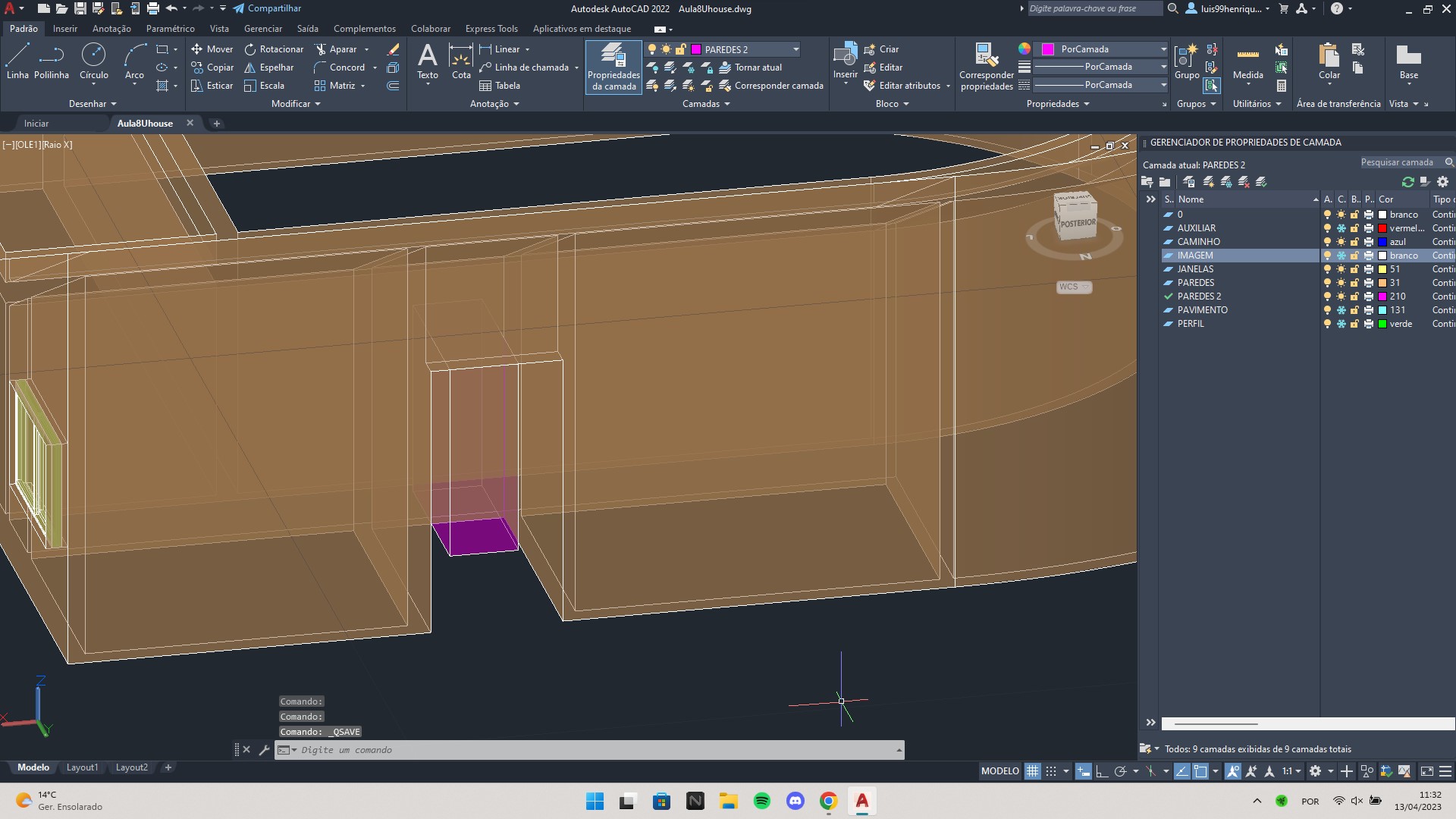The image size is (1456, 819).
Task: Select the Linha (line) tool
Action: pos(17,61)
